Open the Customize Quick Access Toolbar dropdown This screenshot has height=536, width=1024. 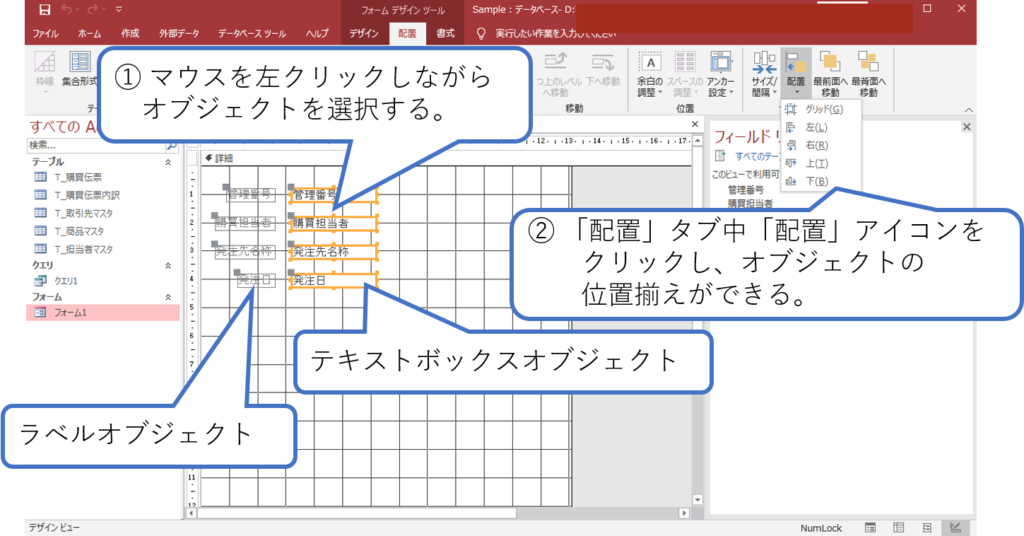coord(118,9)
